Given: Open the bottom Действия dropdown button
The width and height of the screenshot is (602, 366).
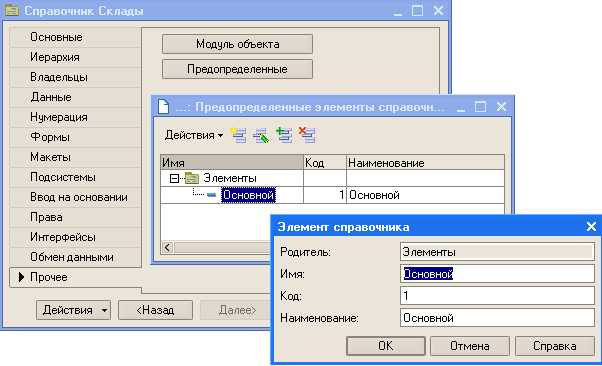Looking at the screenshot, I should [73, 310].
